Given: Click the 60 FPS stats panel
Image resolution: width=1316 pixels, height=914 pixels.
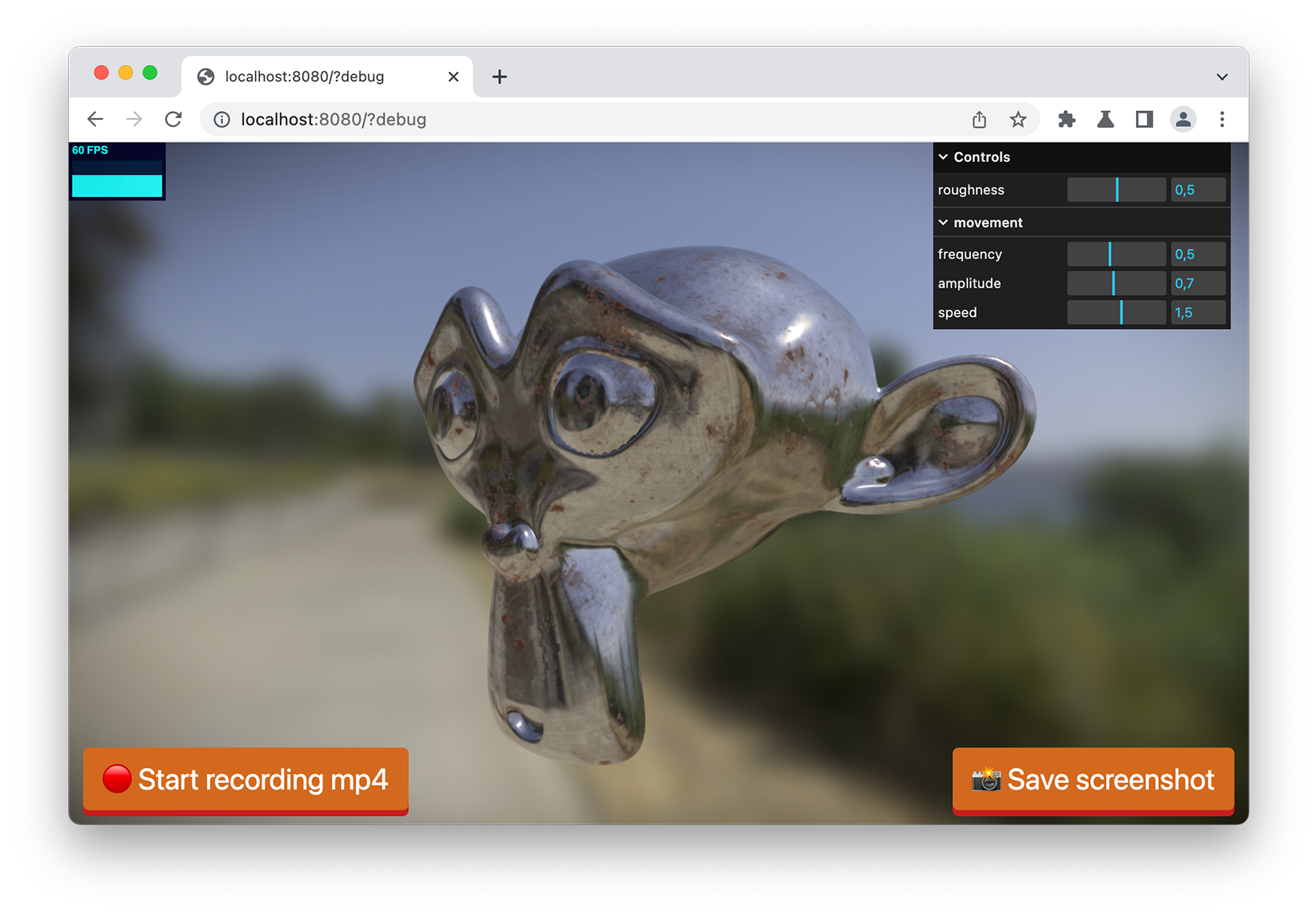Looking at the screenshot, I should point(117,171).
